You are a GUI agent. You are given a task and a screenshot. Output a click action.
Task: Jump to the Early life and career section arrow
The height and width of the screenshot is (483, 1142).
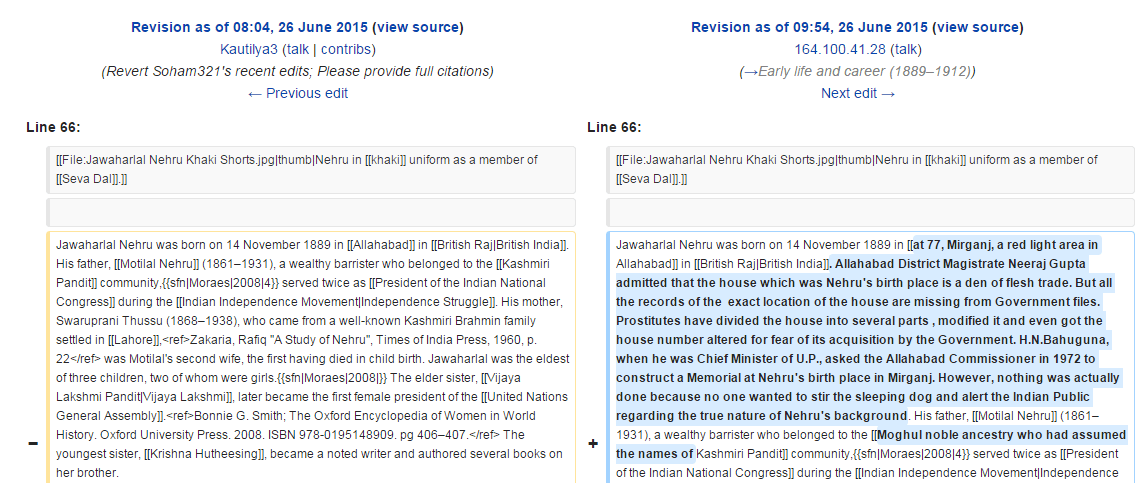coord(748,71)
